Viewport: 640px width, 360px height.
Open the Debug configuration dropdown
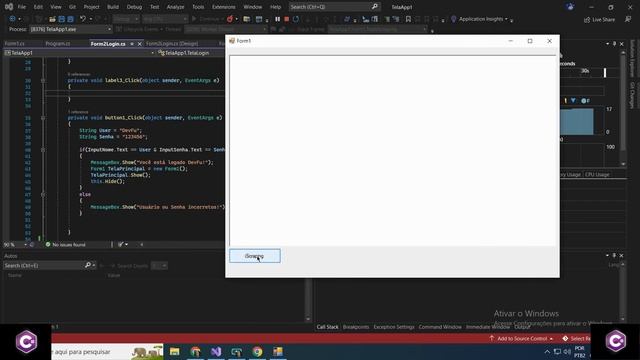coord(126,19)
